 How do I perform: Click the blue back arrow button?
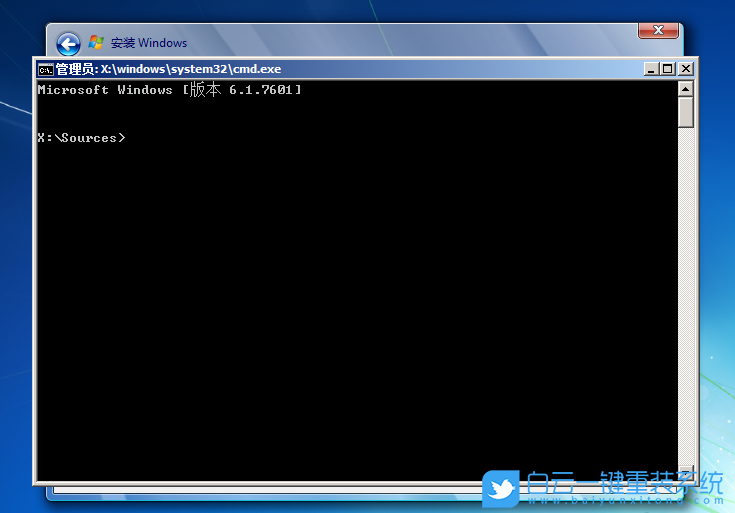[68, 43]
